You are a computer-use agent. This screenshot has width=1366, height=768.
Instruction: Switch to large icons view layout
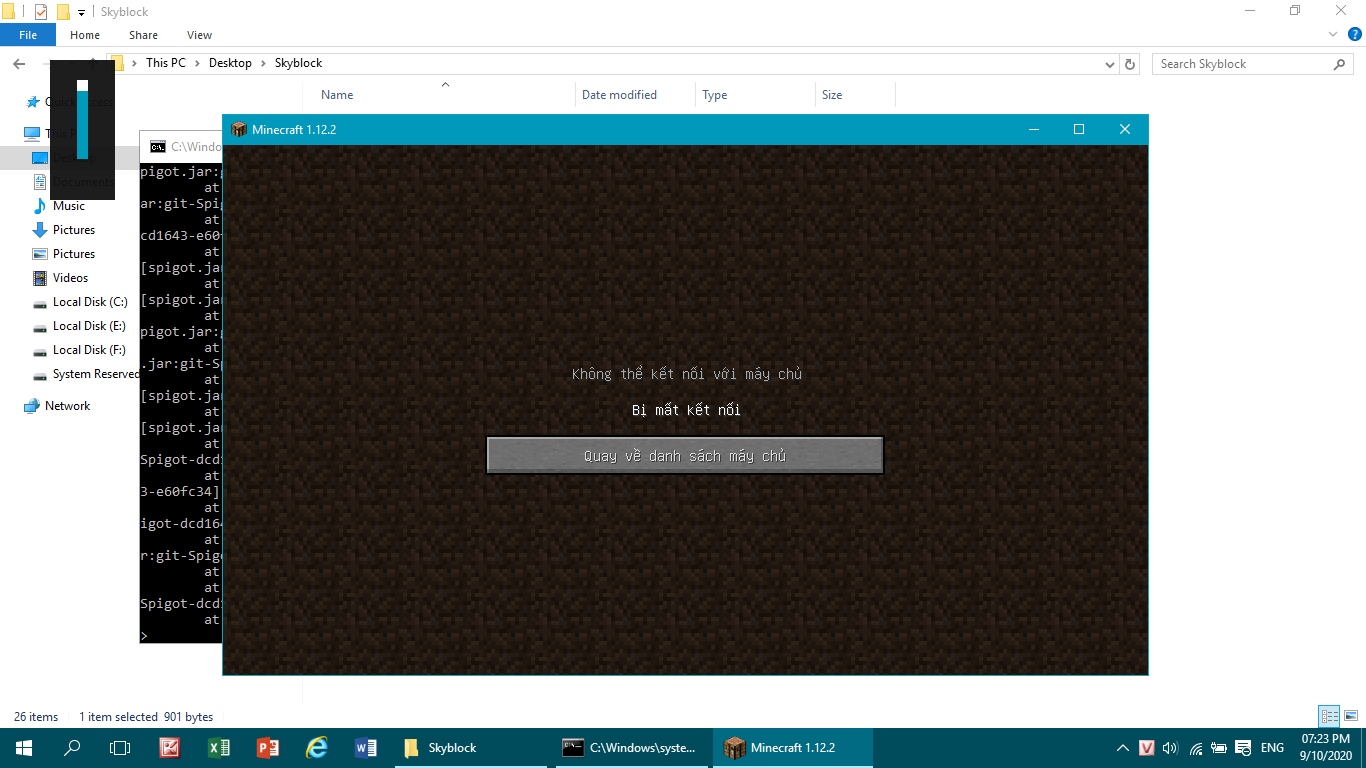tap(1351, 716)
